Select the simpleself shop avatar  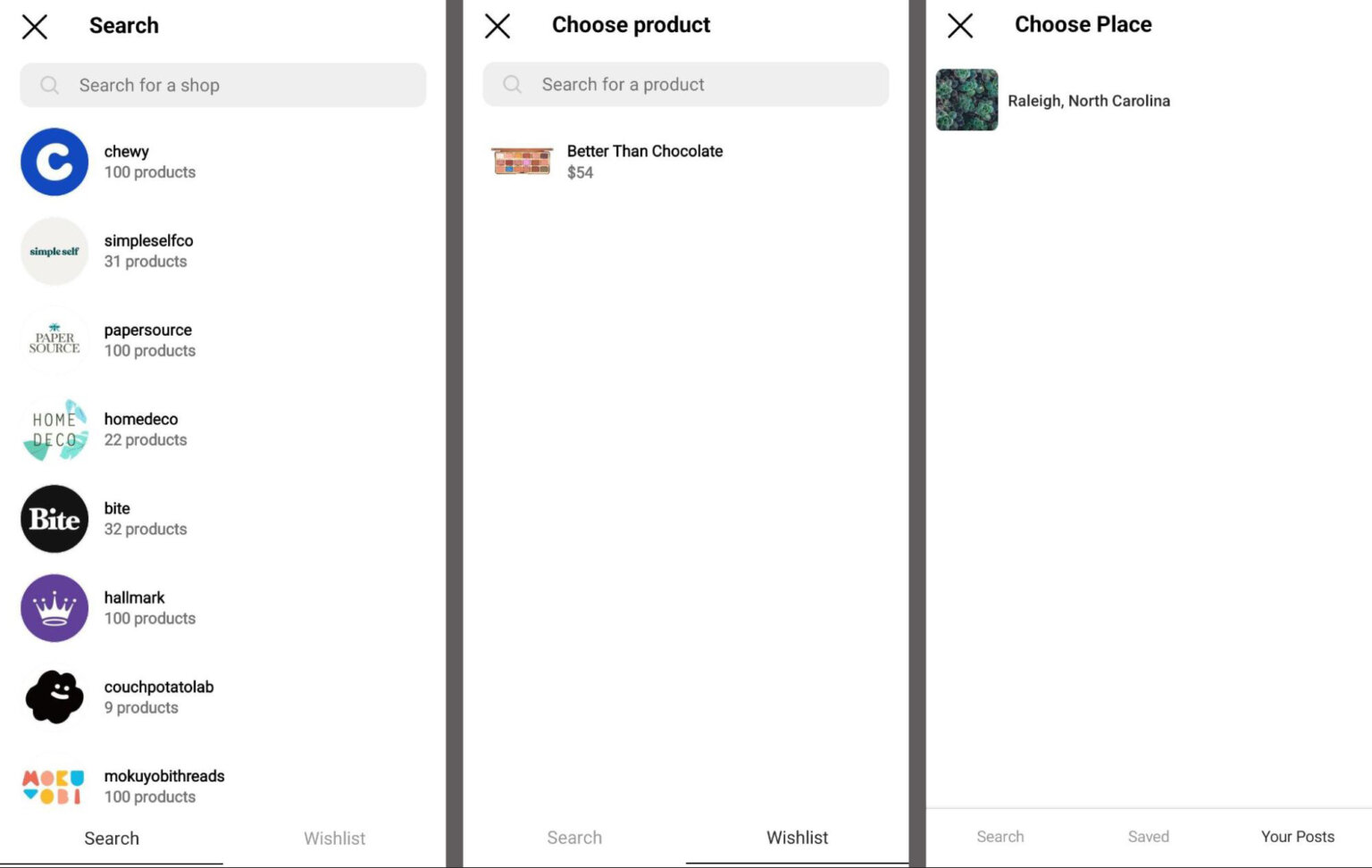(54, 251)
